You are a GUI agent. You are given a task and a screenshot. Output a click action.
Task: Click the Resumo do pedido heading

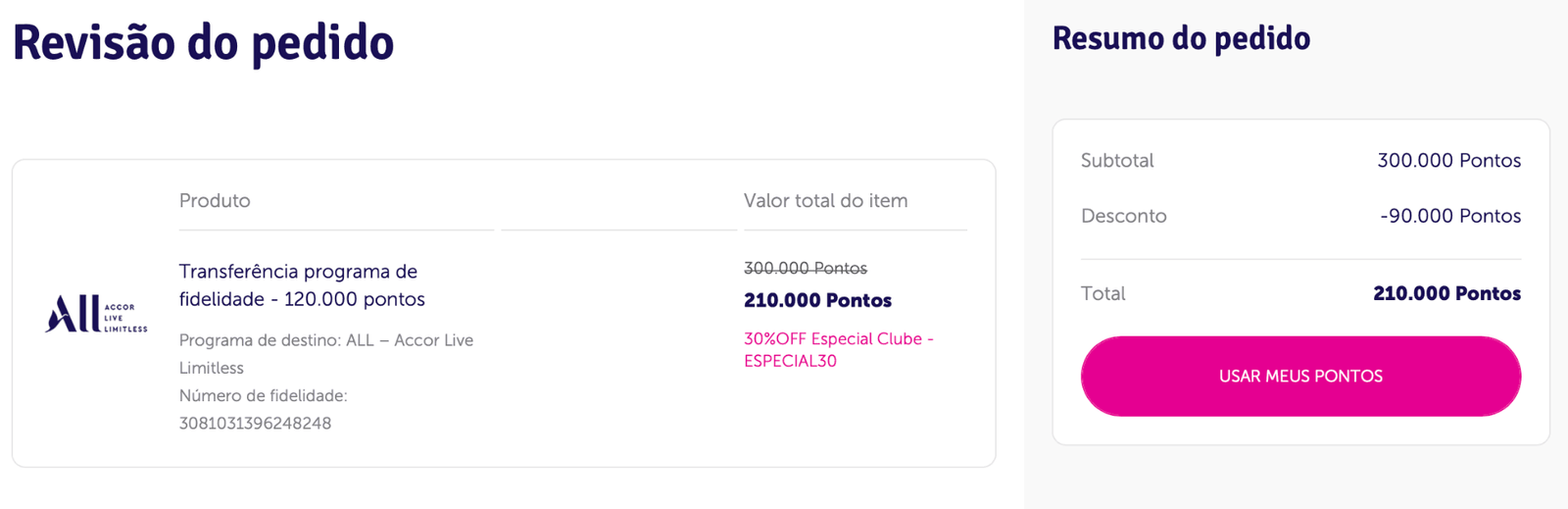click(x=1181, y=38)
